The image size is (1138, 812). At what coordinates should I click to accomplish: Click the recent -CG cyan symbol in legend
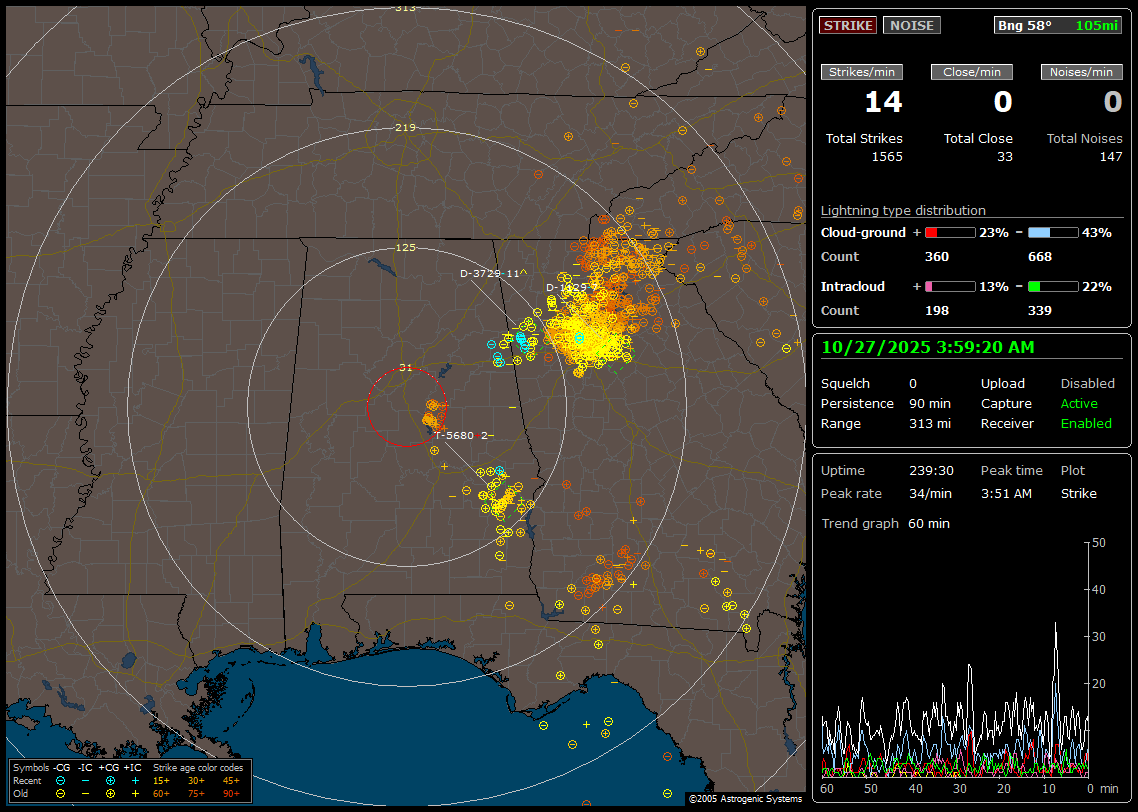[61, 780]
